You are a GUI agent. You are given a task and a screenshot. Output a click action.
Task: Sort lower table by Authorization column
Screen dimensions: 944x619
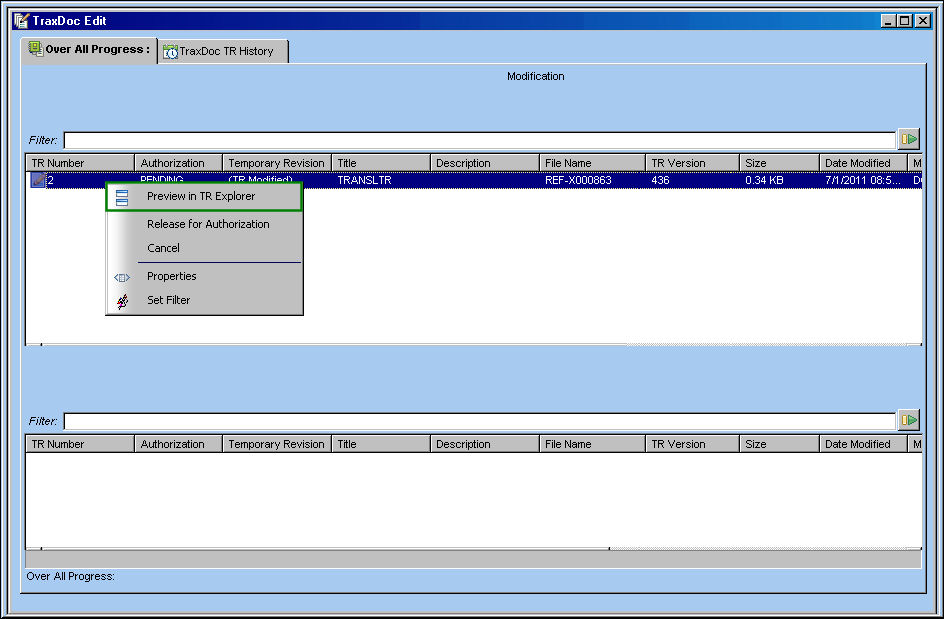178,444
